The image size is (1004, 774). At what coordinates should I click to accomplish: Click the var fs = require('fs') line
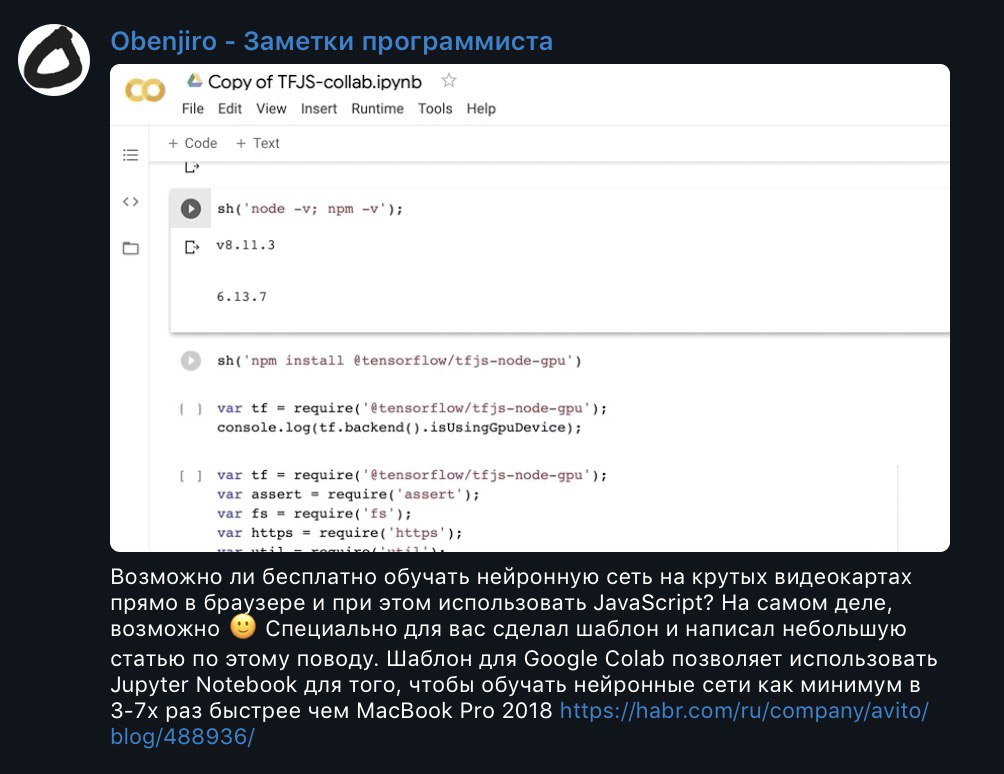[314, 513]
